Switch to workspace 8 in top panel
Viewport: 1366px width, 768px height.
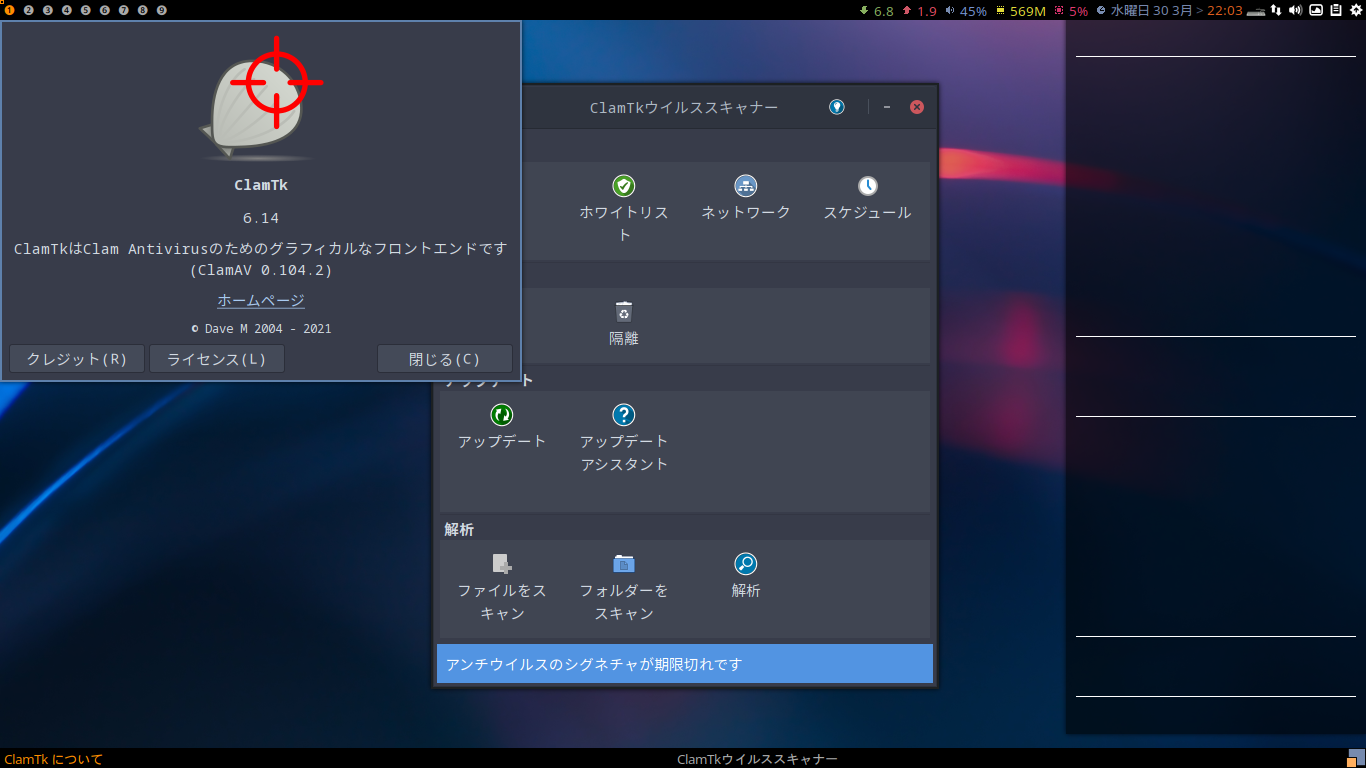tap(143, 10)
